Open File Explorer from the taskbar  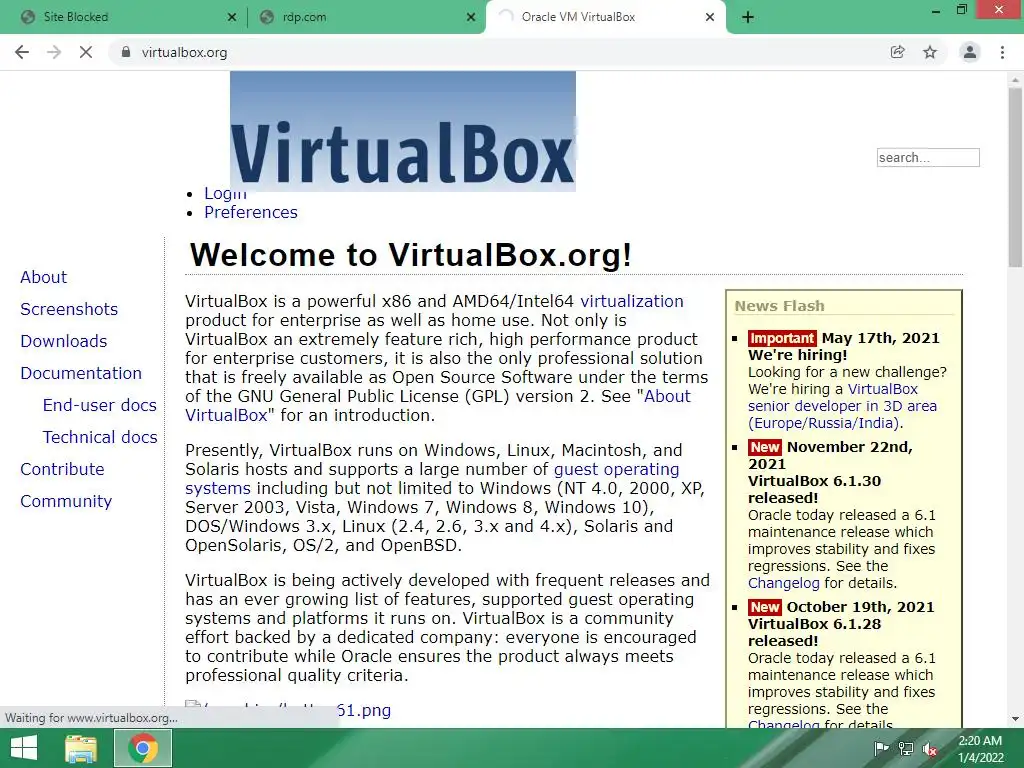81,748
